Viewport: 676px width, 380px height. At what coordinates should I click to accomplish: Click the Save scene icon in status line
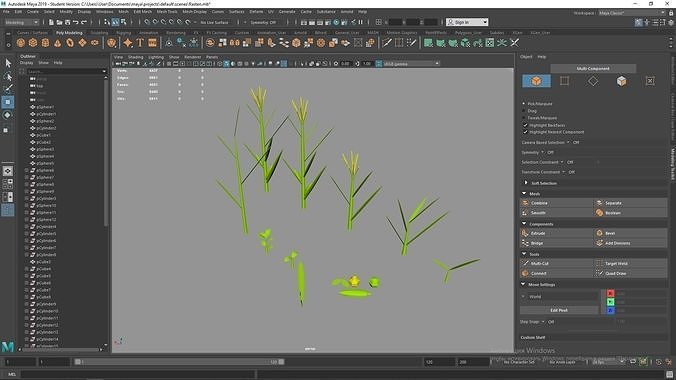point(68,22)
